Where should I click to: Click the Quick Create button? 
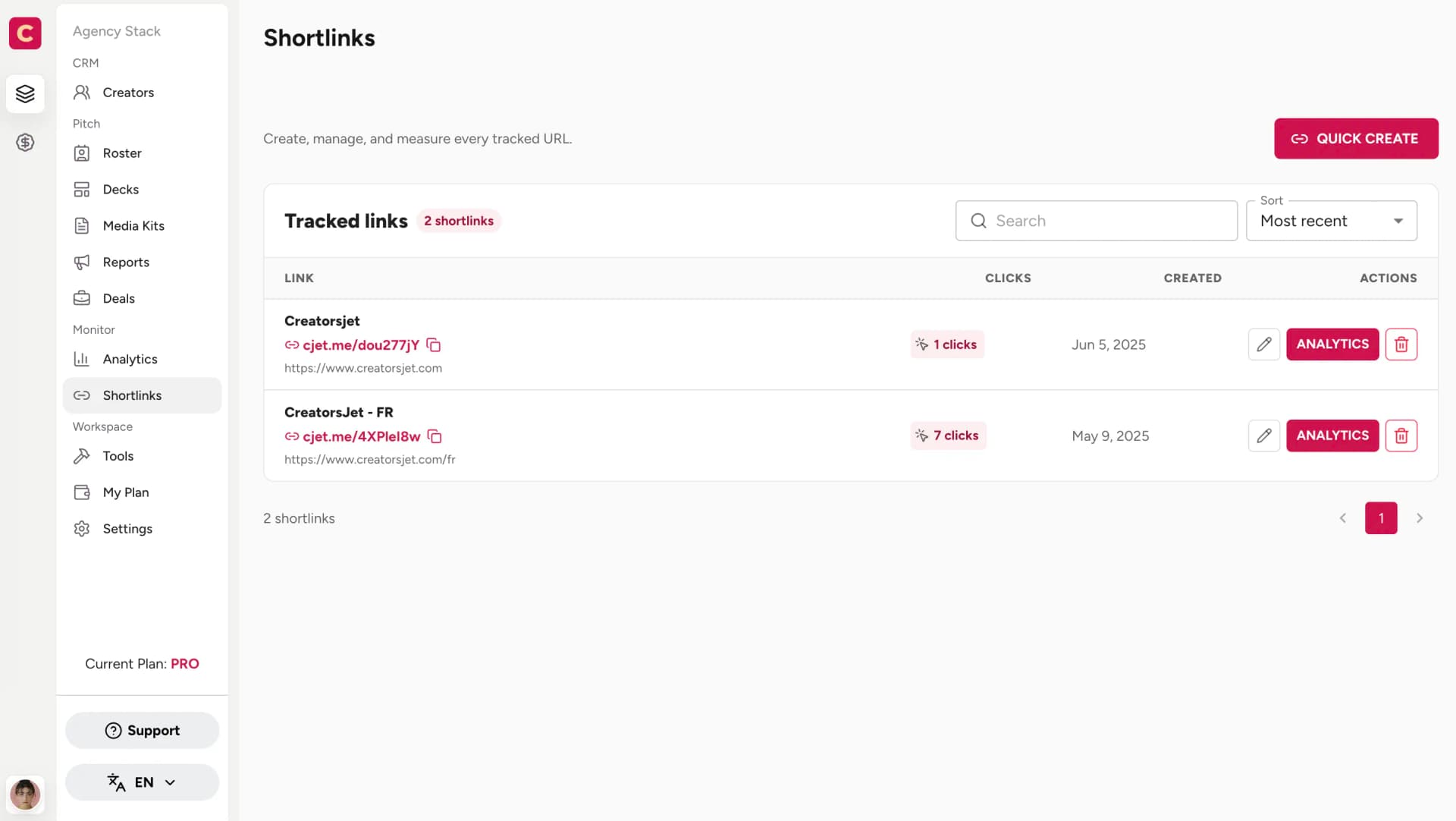pyautogui.click(x=1356, y=139)
